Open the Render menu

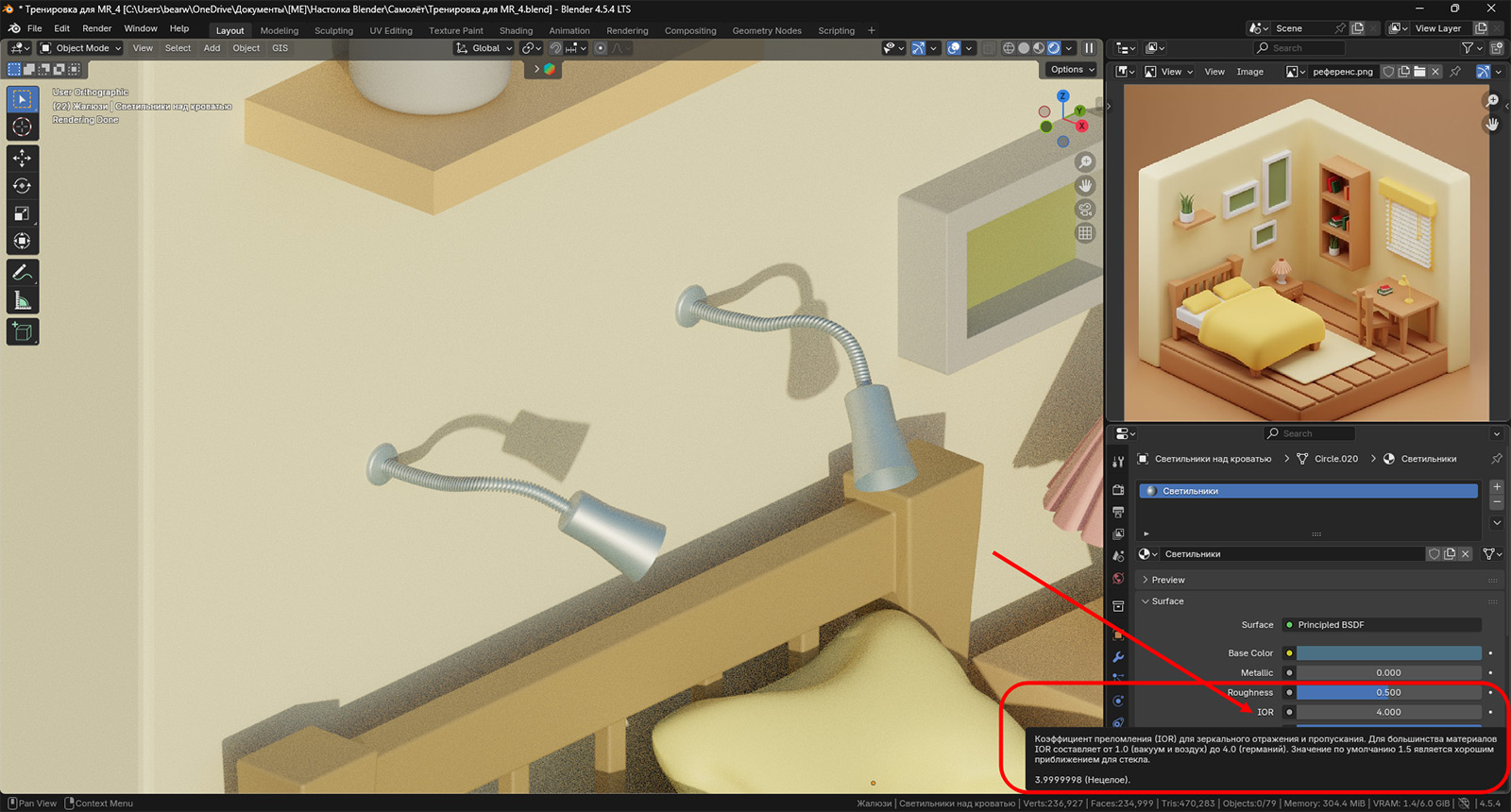tap(96, 28)
